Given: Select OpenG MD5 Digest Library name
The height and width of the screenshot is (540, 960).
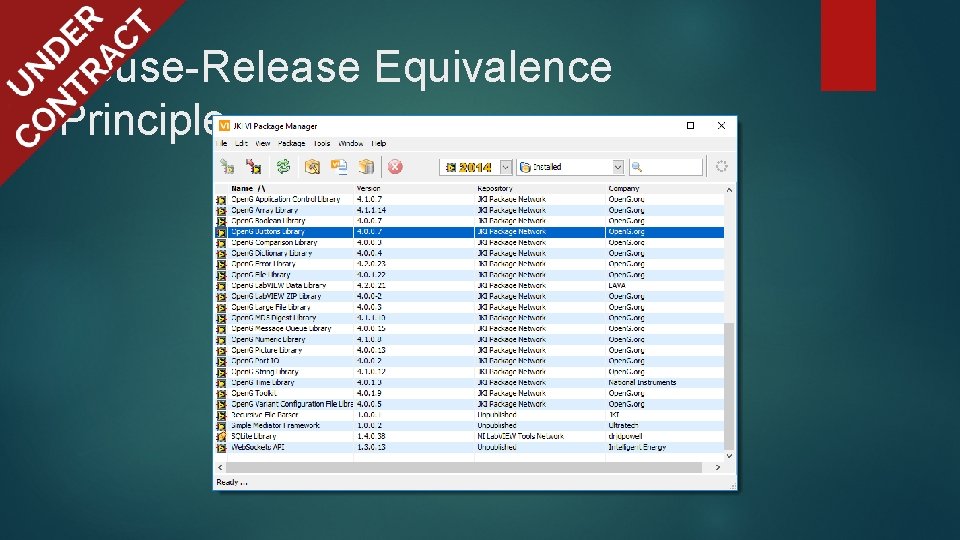Looking at the screenshot, I should click(274, 318).
